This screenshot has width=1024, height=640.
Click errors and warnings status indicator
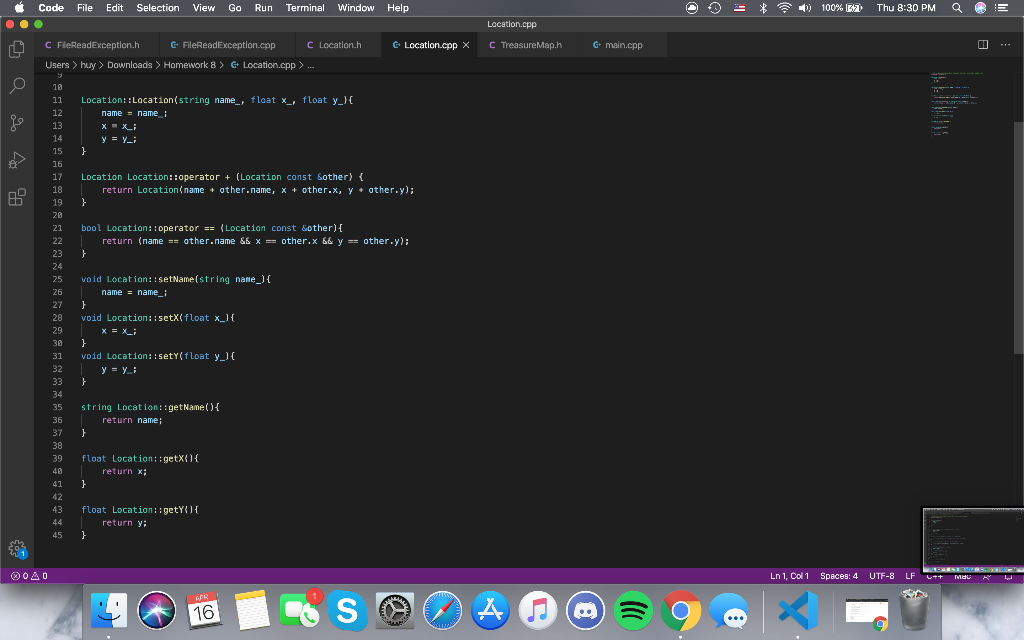[x=29, y=576]
